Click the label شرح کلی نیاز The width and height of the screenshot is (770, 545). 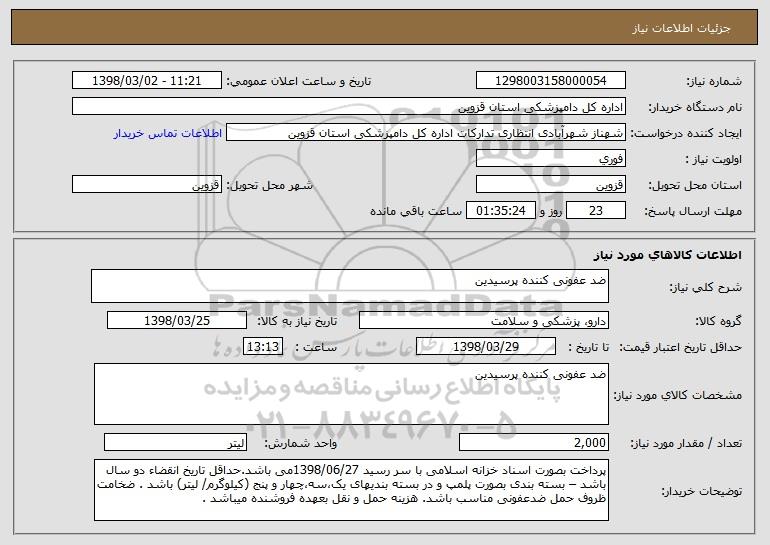pyautogui.click(x=706, y=288)
